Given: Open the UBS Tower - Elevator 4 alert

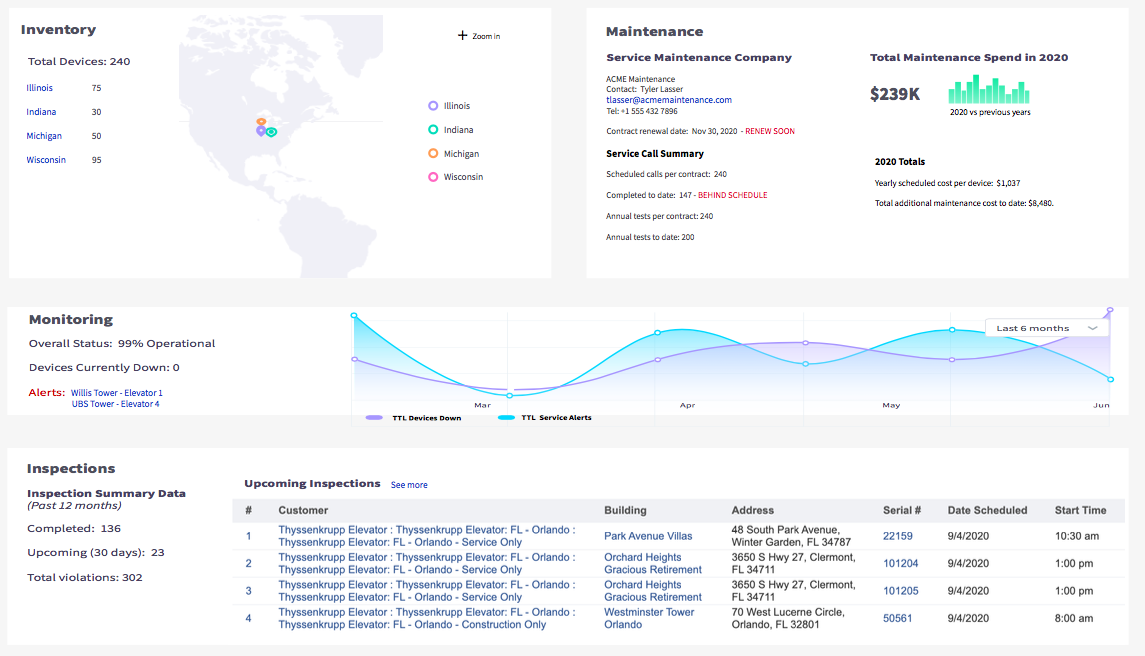Looking at the screenshot, I should pos(115,404).
